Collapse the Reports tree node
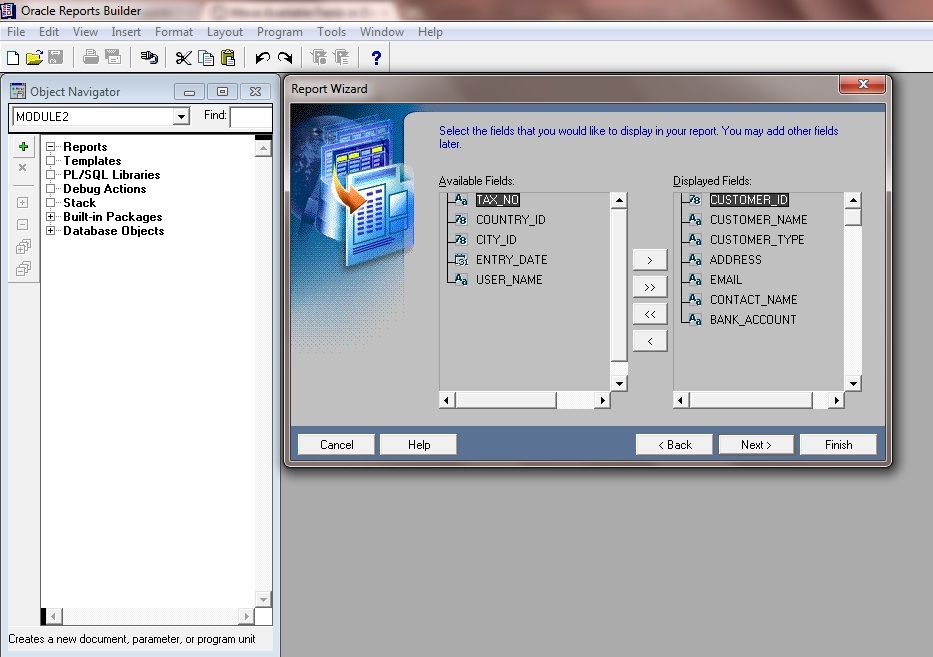 51,146
